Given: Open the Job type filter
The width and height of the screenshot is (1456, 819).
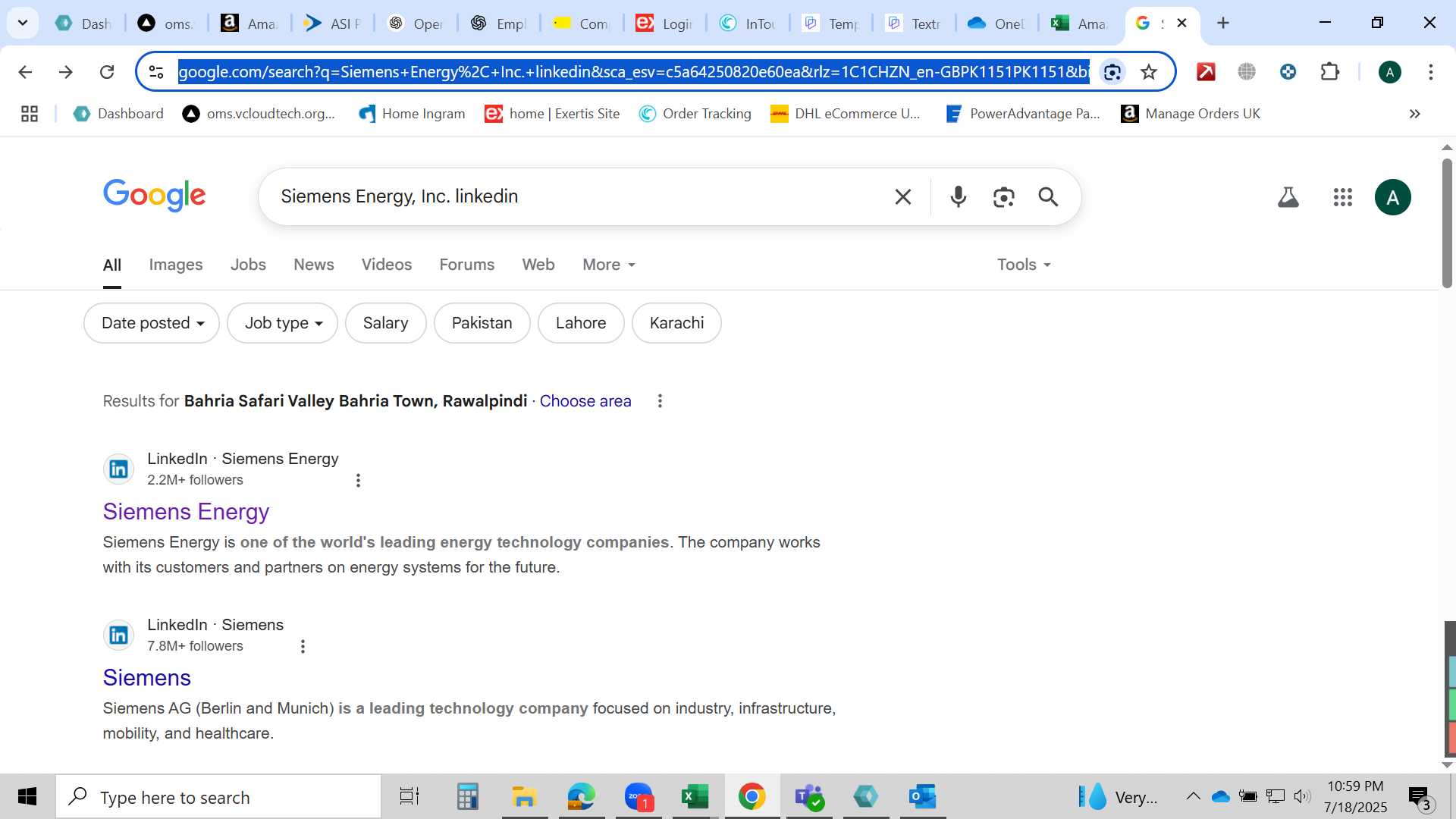Looking at the screenshot, I should coord(282,323).
